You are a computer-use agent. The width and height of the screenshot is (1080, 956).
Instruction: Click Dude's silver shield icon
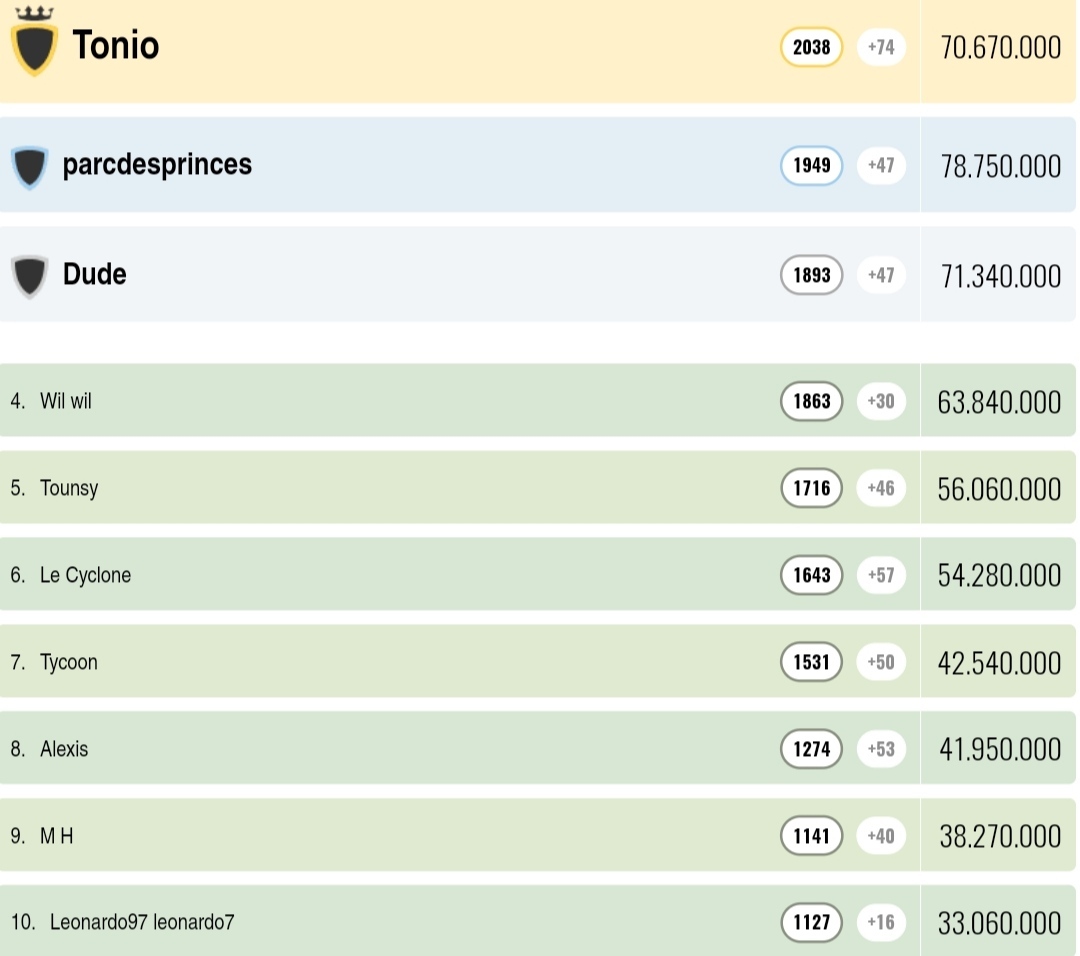[x=30, y=276]
